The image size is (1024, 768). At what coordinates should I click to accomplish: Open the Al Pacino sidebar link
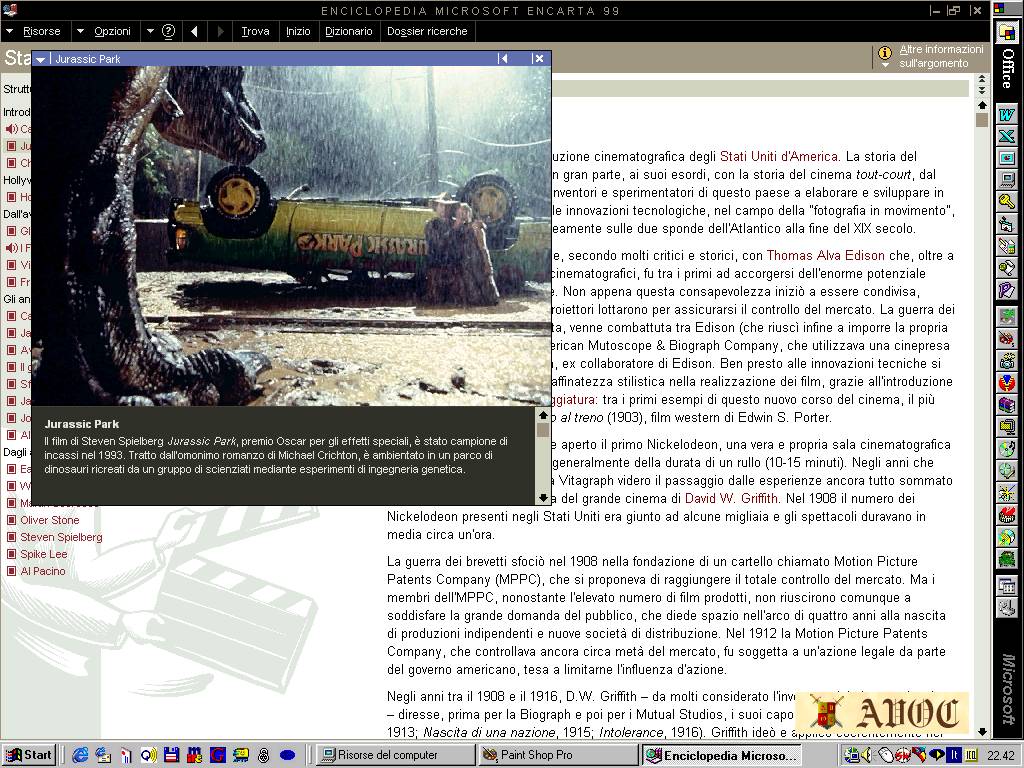click(42, 571)
